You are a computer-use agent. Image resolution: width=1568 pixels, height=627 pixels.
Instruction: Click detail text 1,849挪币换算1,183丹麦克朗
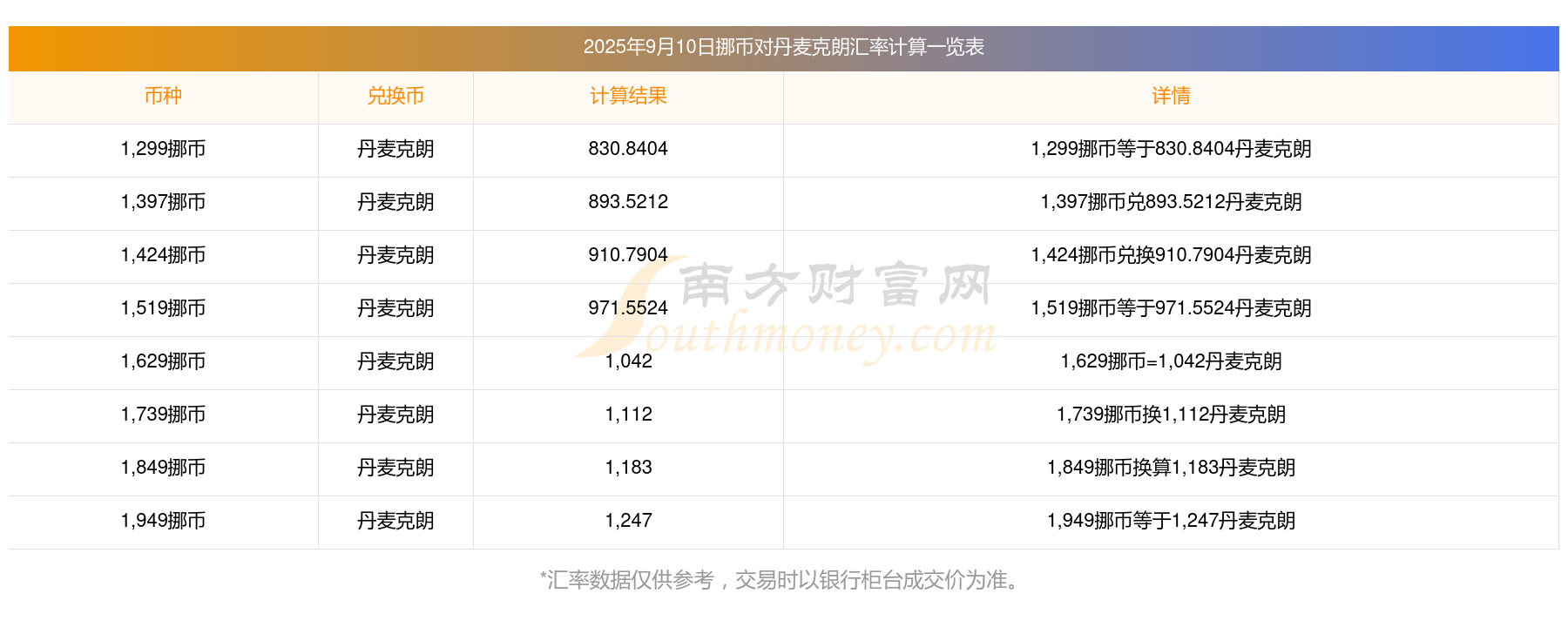tap(1171, 468)
